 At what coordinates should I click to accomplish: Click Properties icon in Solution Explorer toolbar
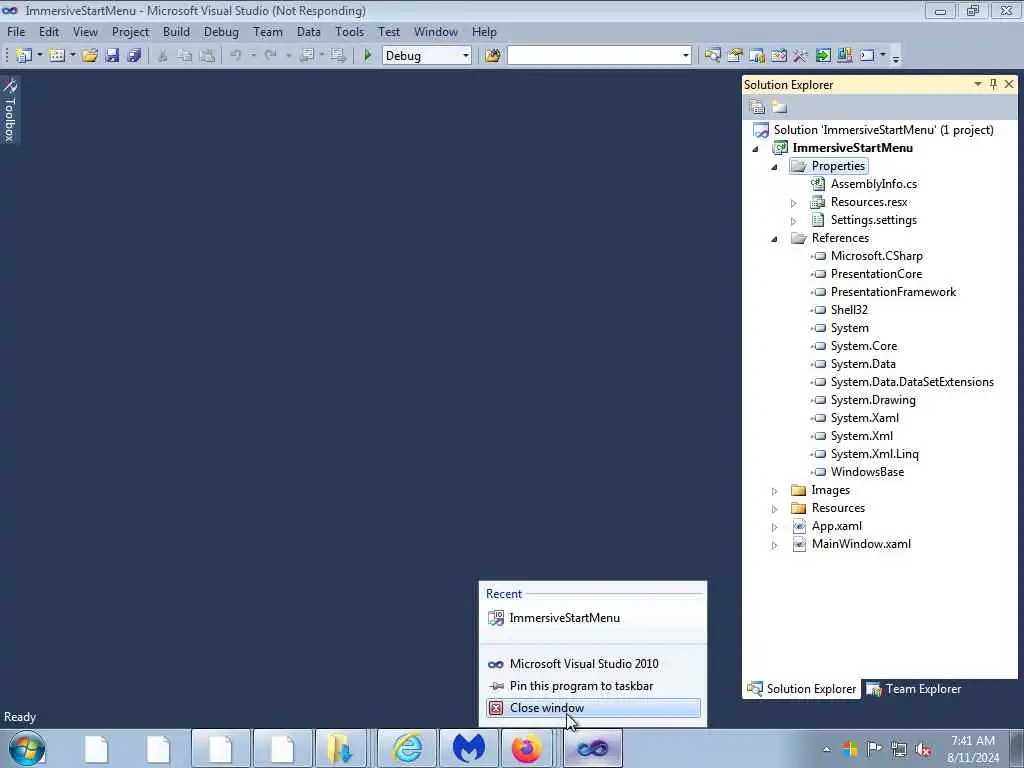pos(758,106)
